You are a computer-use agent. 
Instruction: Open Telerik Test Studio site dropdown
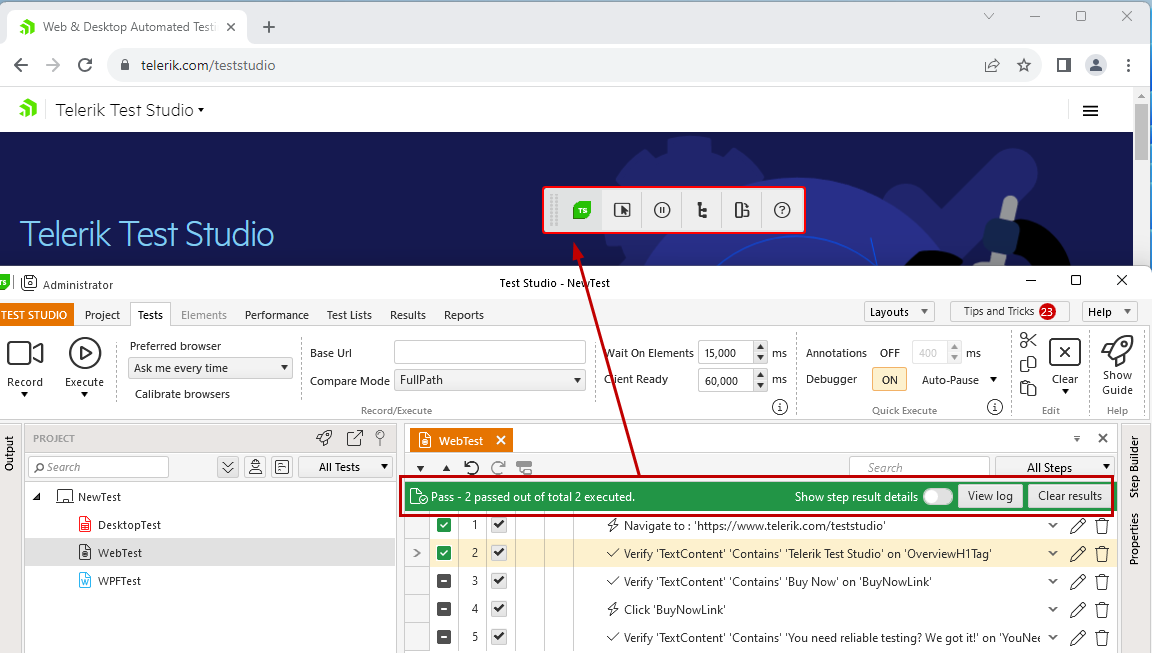(130, 110)
